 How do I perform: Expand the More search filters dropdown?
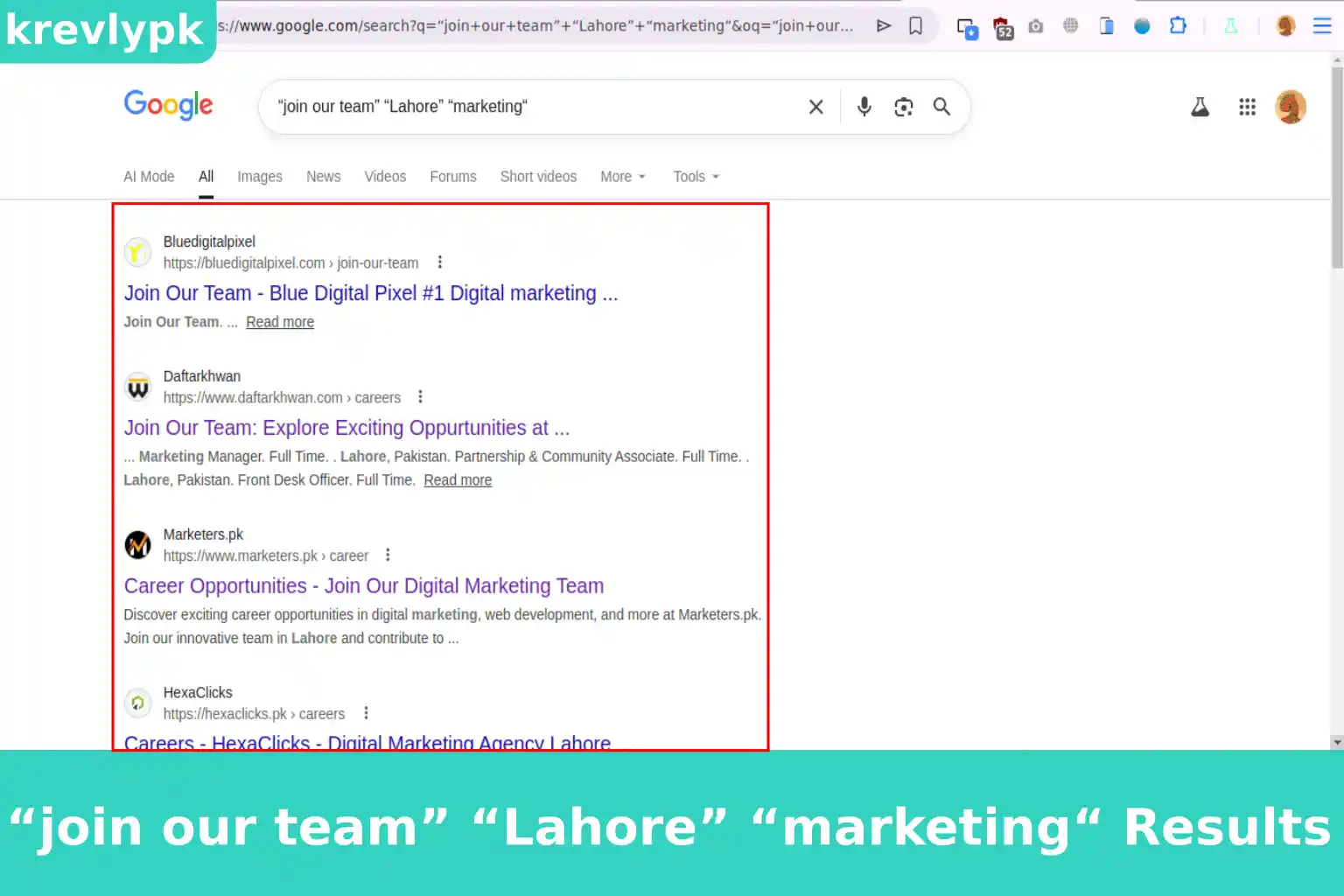click(622, 177)
